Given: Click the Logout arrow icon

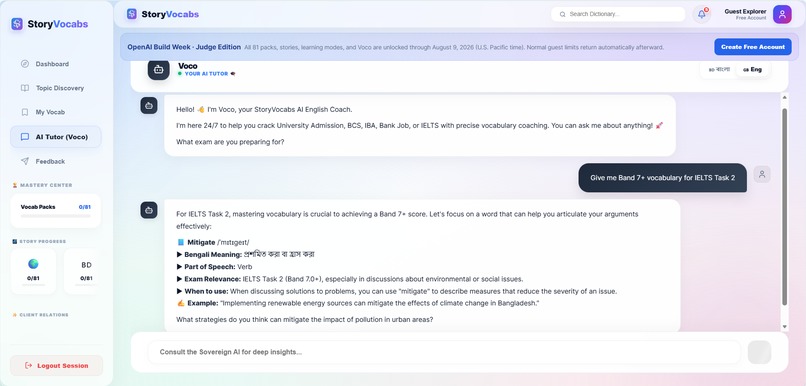Looking at the screenshot, I should (29, 365).
